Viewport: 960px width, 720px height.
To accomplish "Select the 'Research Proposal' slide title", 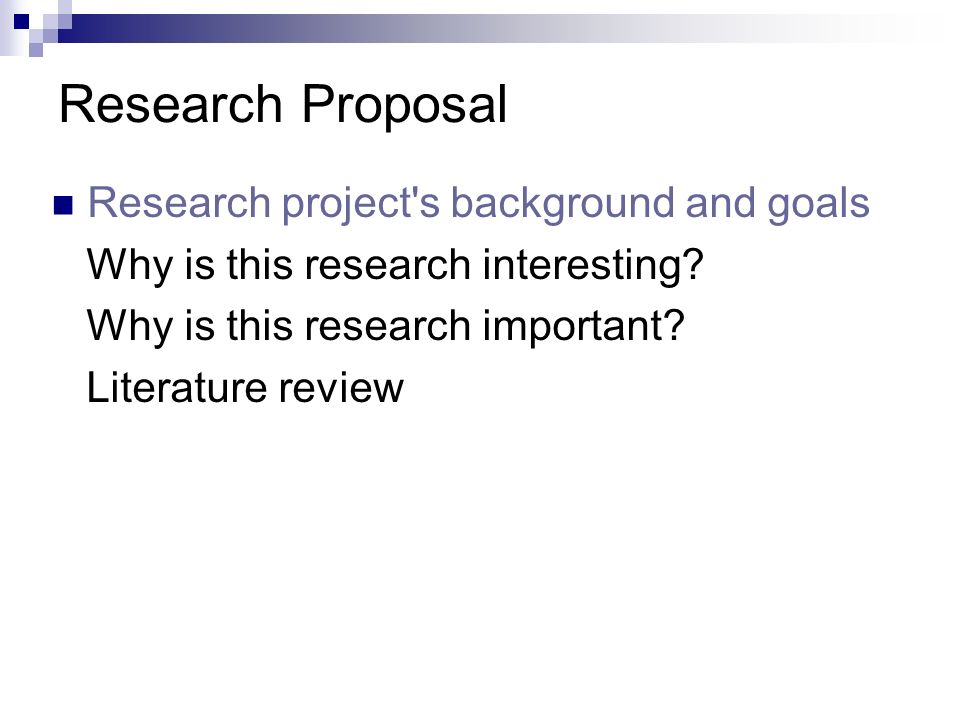I will tap(283, 104).
